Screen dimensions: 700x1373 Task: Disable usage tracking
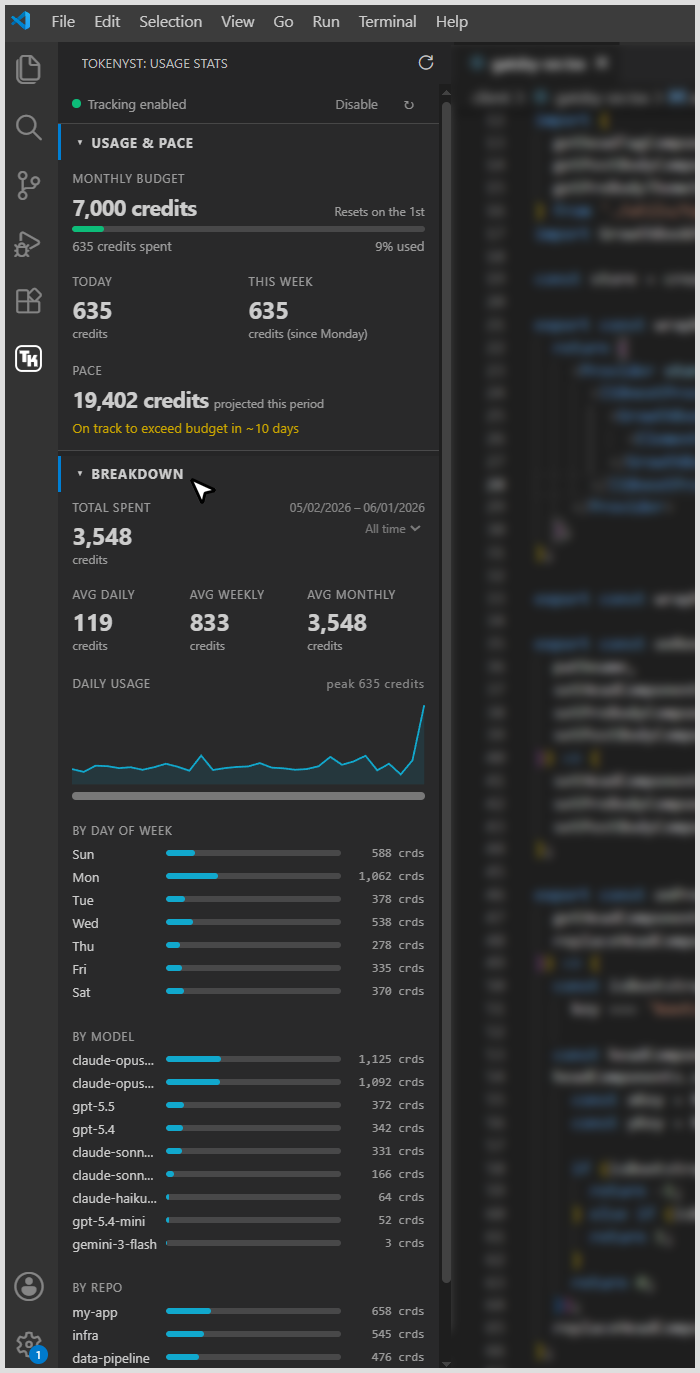point(357,104)
